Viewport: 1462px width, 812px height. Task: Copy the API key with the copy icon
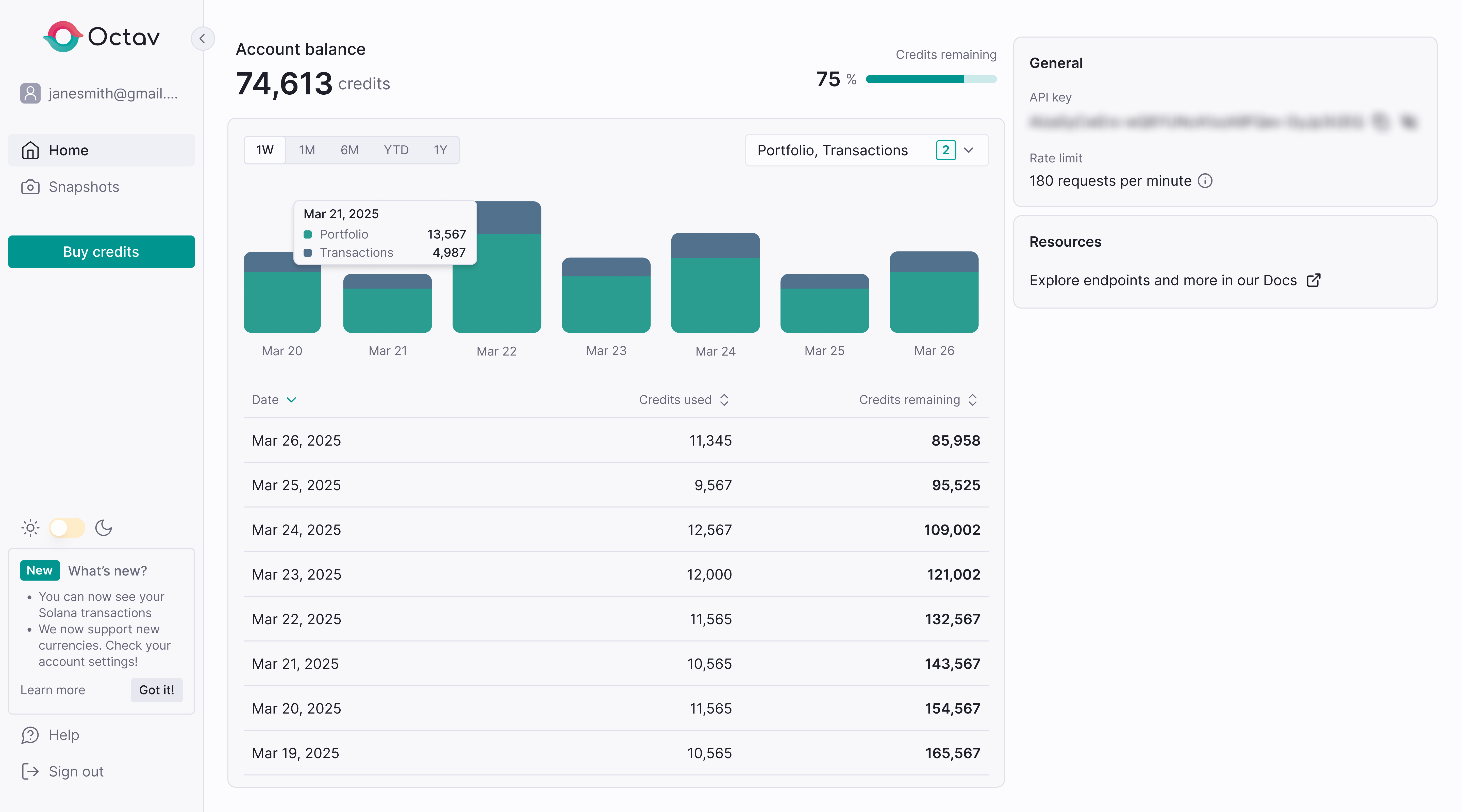coord(1380,122)
